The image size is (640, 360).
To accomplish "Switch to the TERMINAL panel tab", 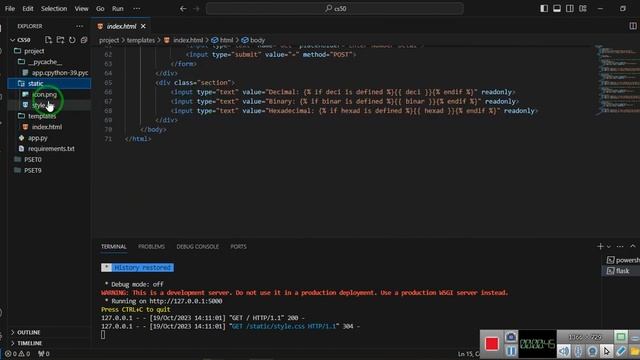I will click(x=113, y=247).
